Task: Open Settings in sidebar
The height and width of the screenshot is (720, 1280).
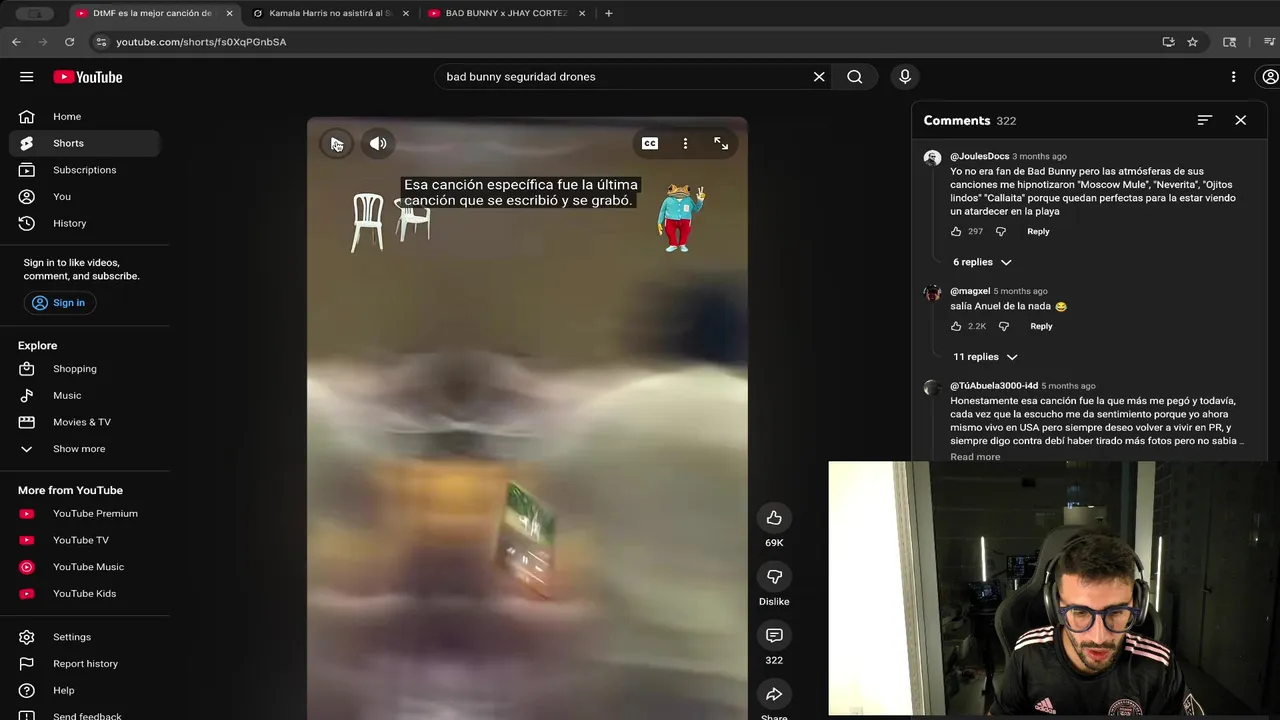Action: 85,637
